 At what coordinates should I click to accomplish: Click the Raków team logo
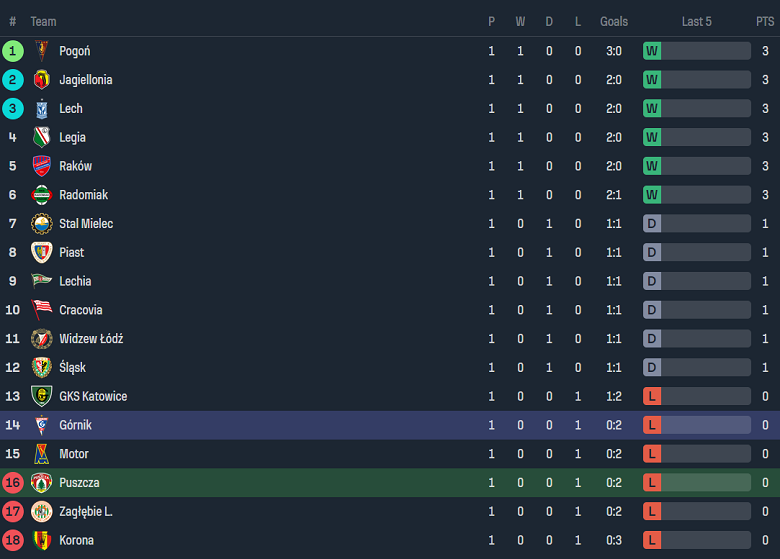(x=41, y=166)
